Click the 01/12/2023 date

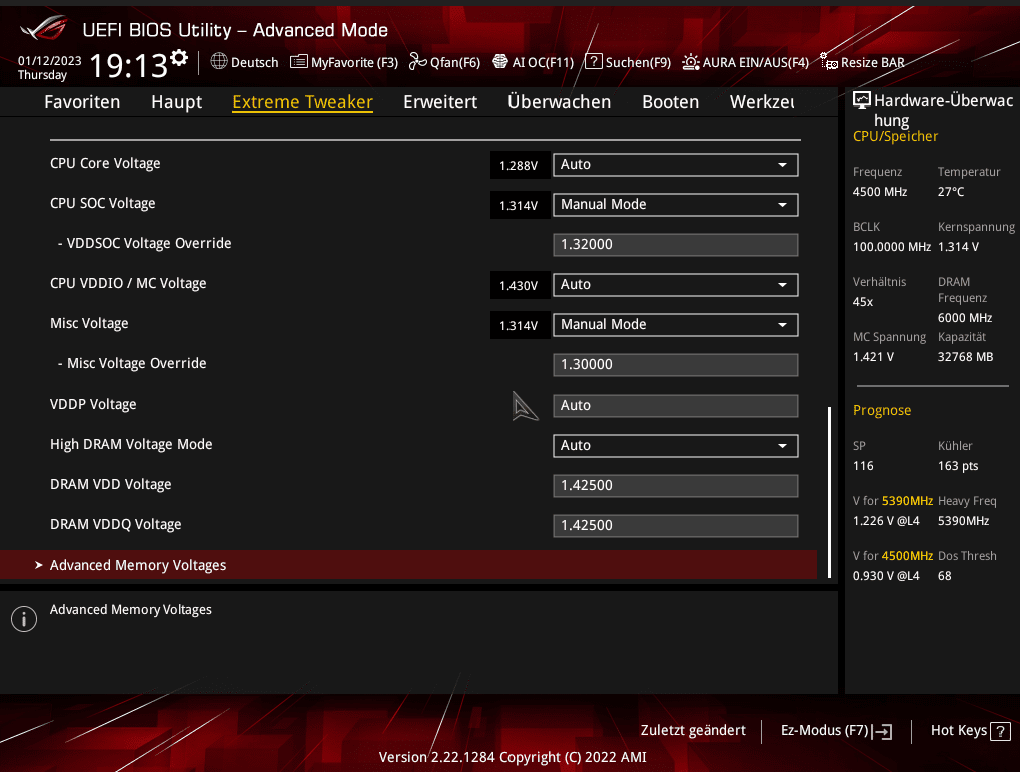[49, 61]
